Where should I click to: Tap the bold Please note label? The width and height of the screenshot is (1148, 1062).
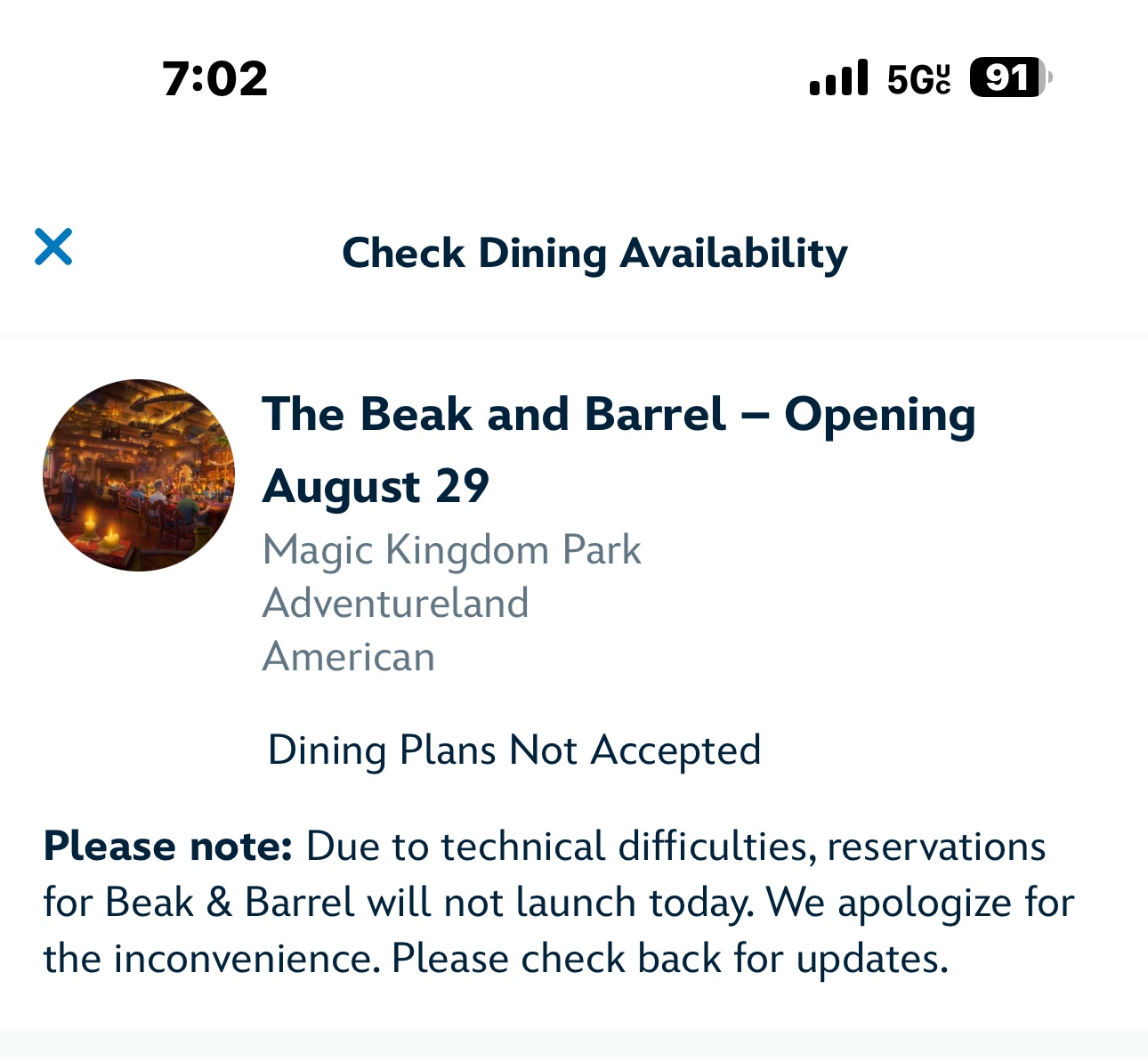(x=168, y=846)
